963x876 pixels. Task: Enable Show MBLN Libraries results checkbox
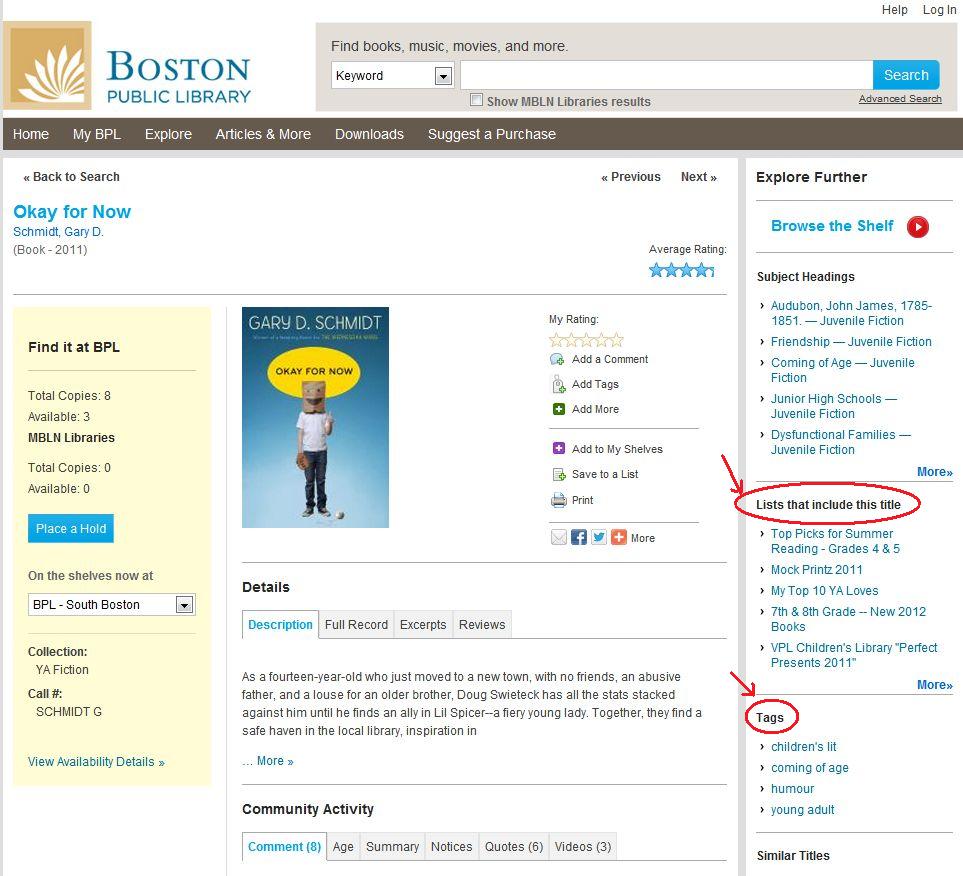pyautogui.click(x=476, y=100)
